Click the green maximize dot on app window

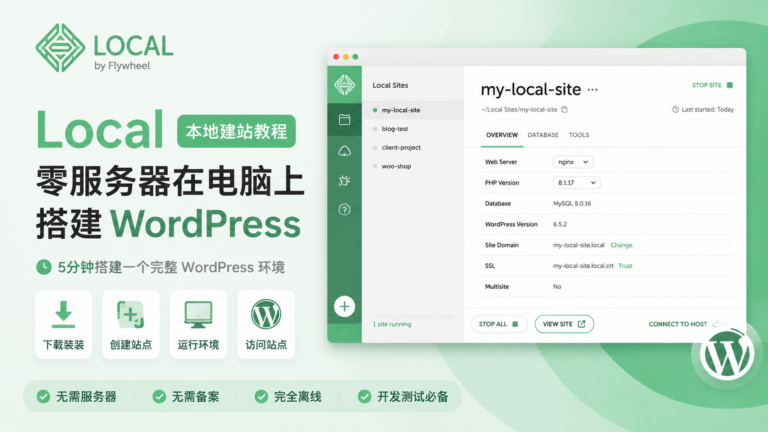(355, 57)
